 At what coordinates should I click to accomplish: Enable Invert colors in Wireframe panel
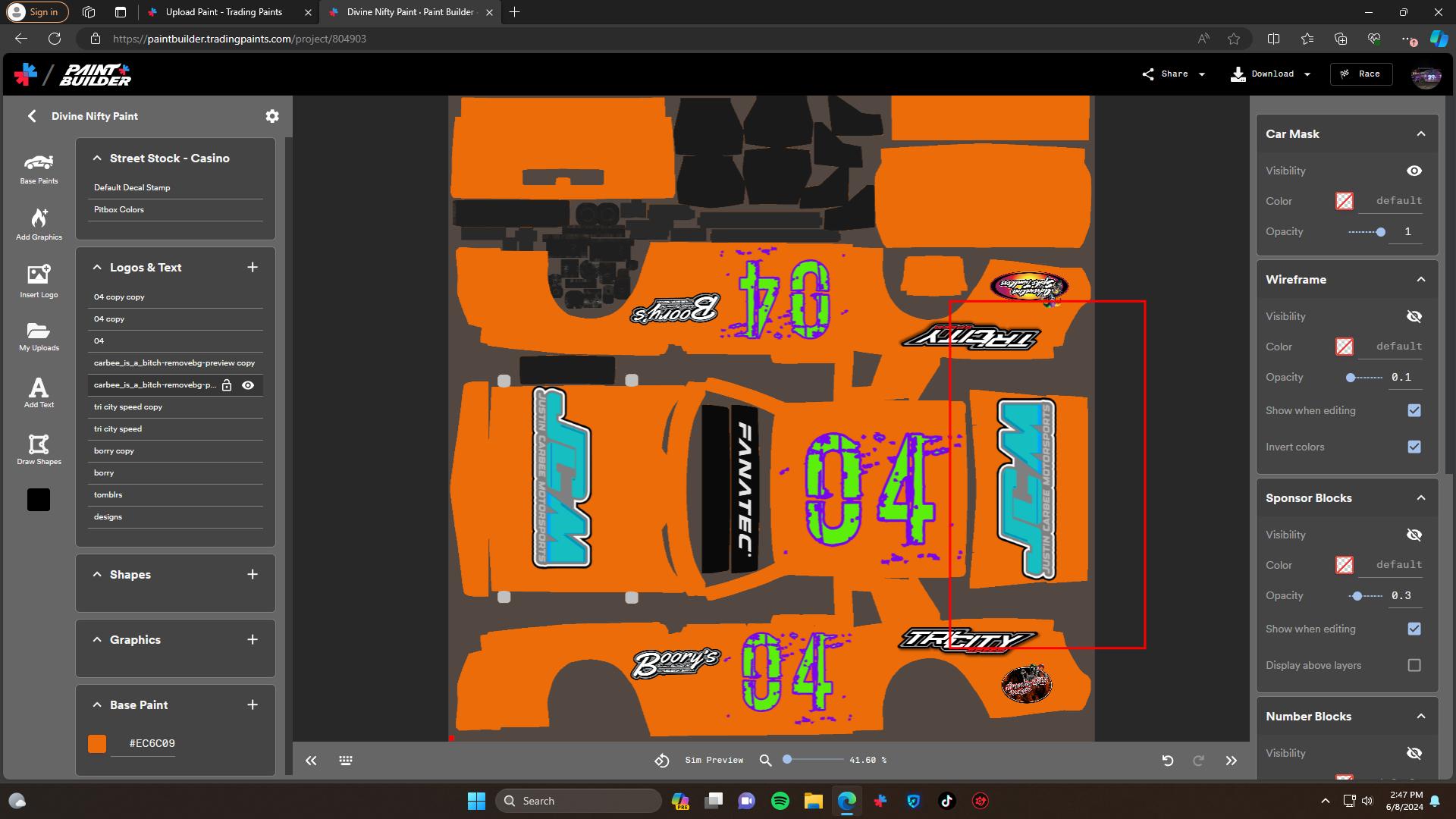pyautogui.click(x=1414, y=447)
